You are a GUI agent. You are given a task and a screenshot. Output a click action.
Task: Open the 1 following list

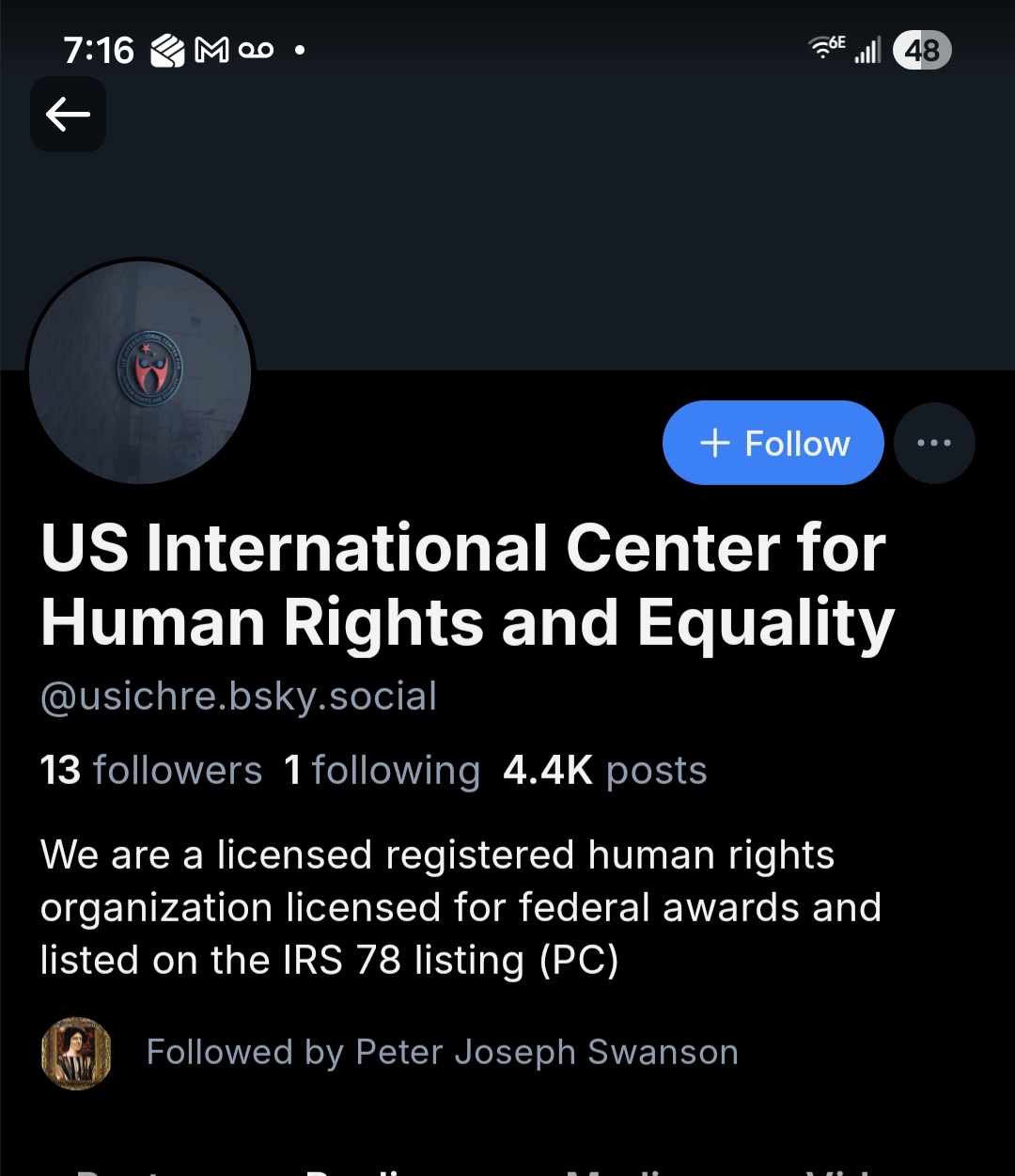point(382,771)
